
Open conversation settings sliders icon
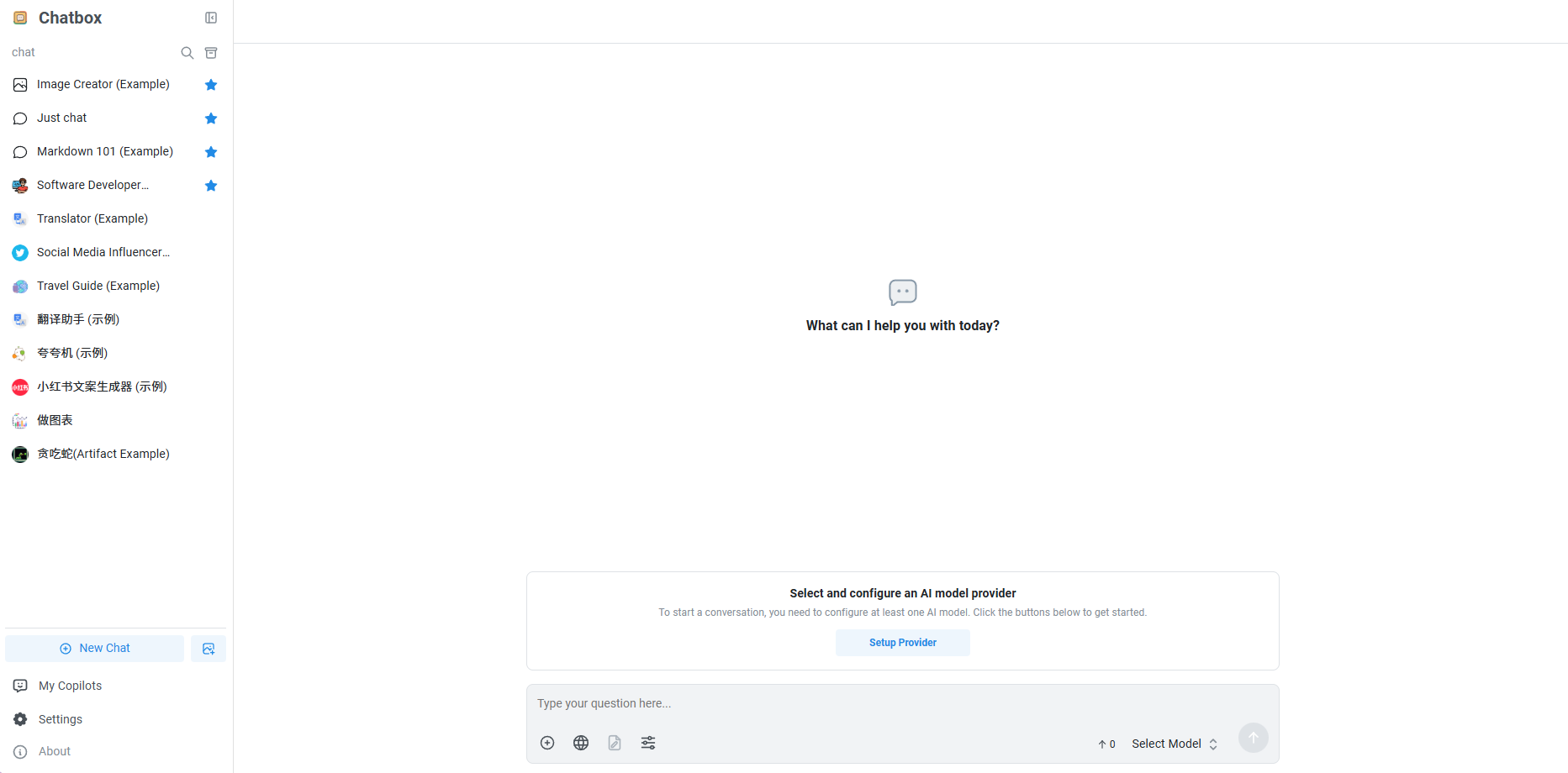(648, 743)
